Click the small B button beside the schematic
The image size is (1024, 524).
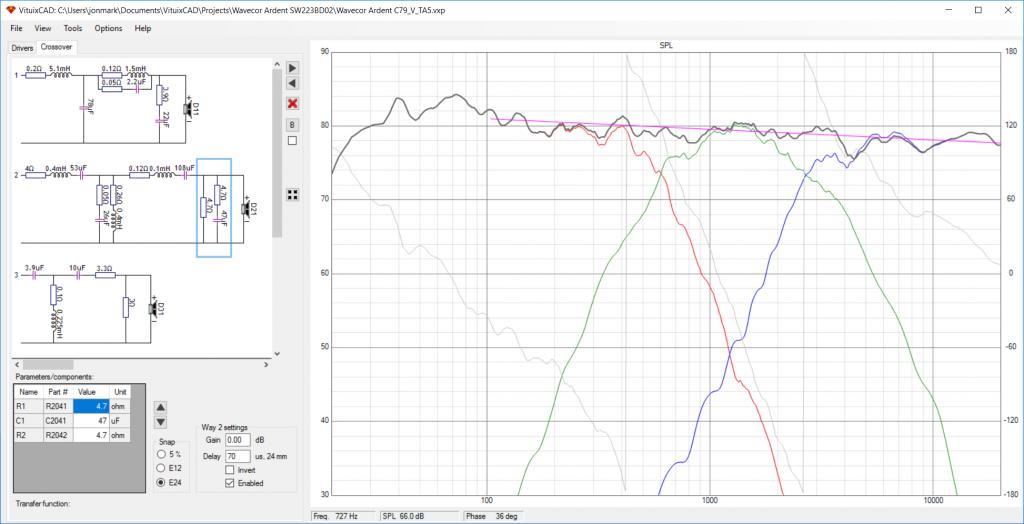point(293,124)
